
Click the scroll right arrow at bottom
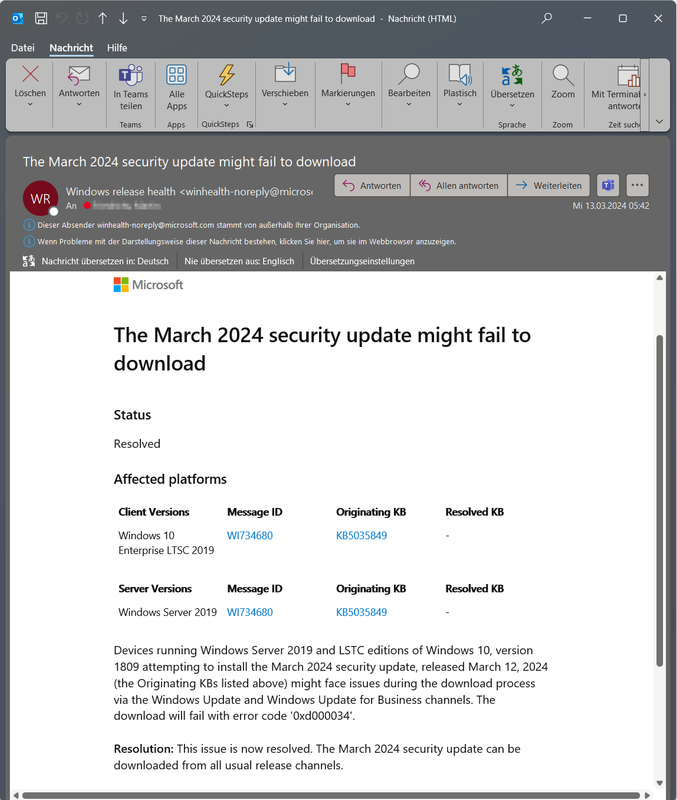647,795
